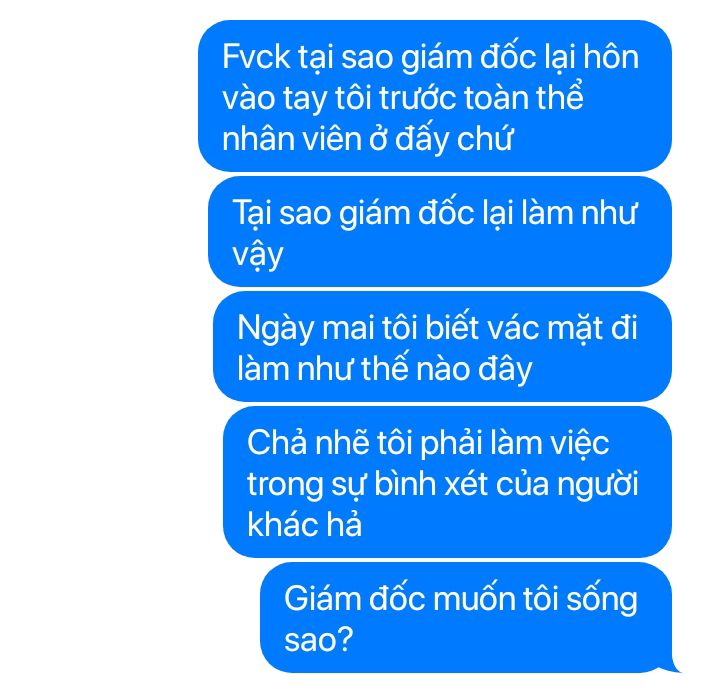Select the 'Giám đốc muốn tôi sống sao?' message
Viewport: 720px width, 696px height.
(x=466, y=617)
